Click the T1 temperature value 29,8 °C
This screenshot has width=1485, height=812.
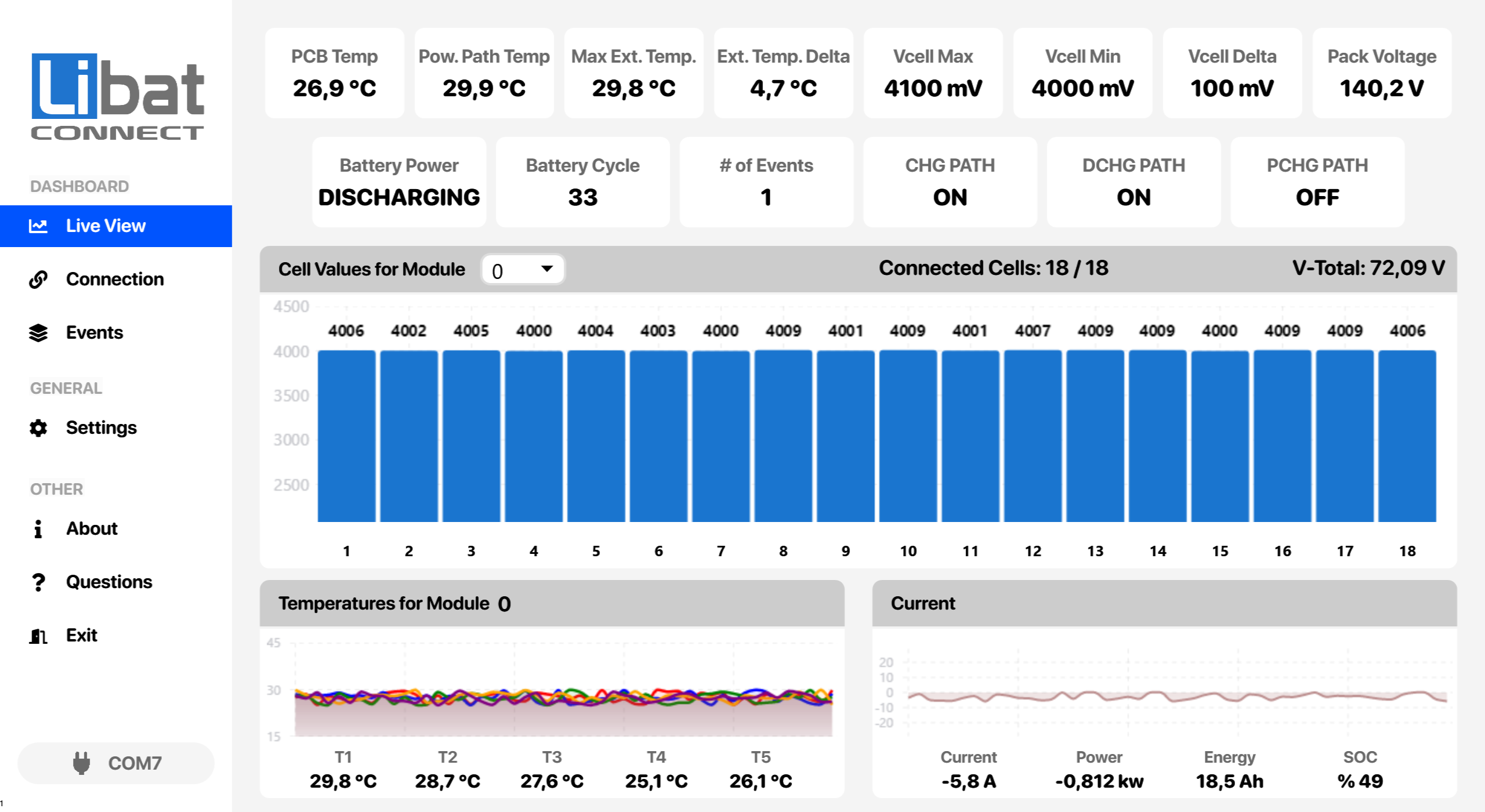click(343, 782)
